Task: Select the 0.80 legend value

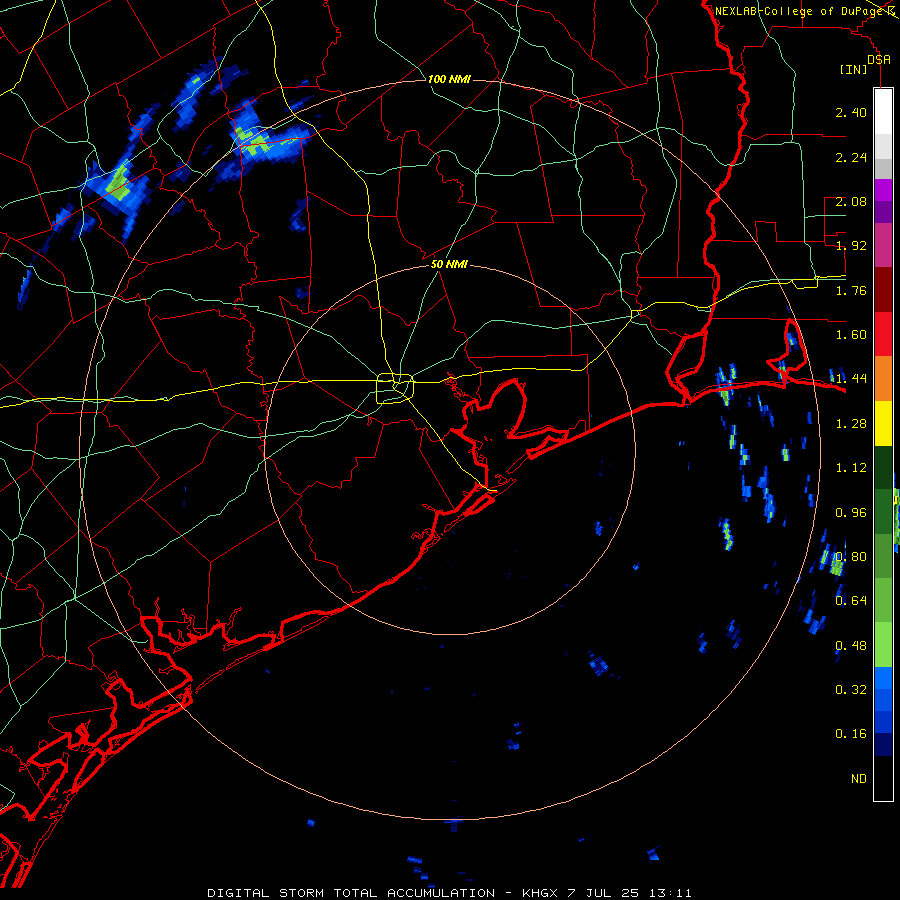Action: click(851, 557)
